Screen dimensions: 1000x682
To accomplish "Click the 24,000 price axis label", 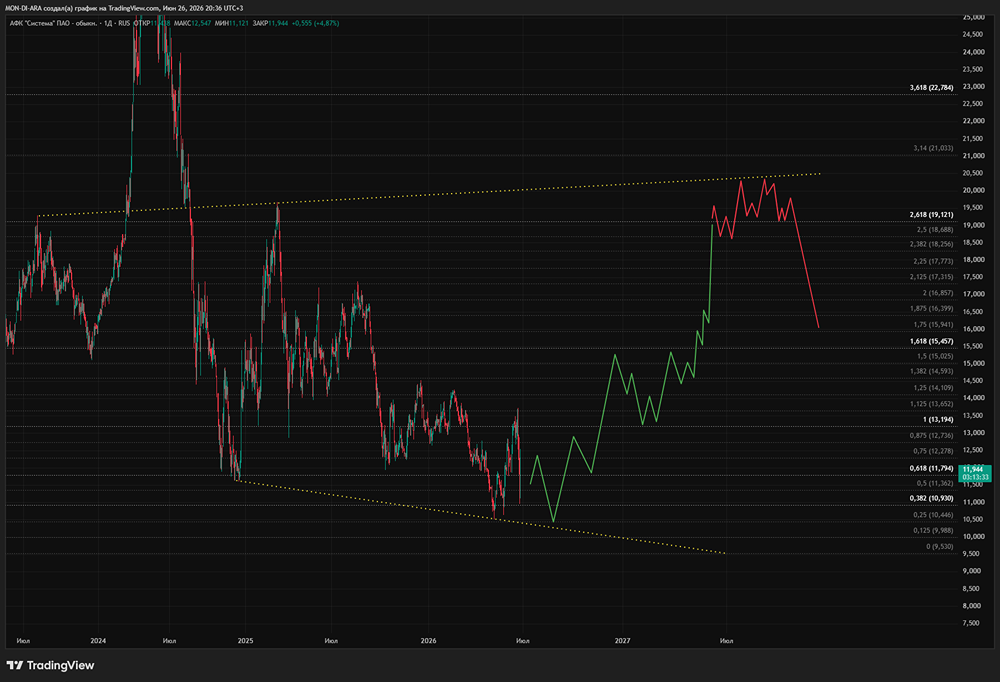I will tap(973, 52).
